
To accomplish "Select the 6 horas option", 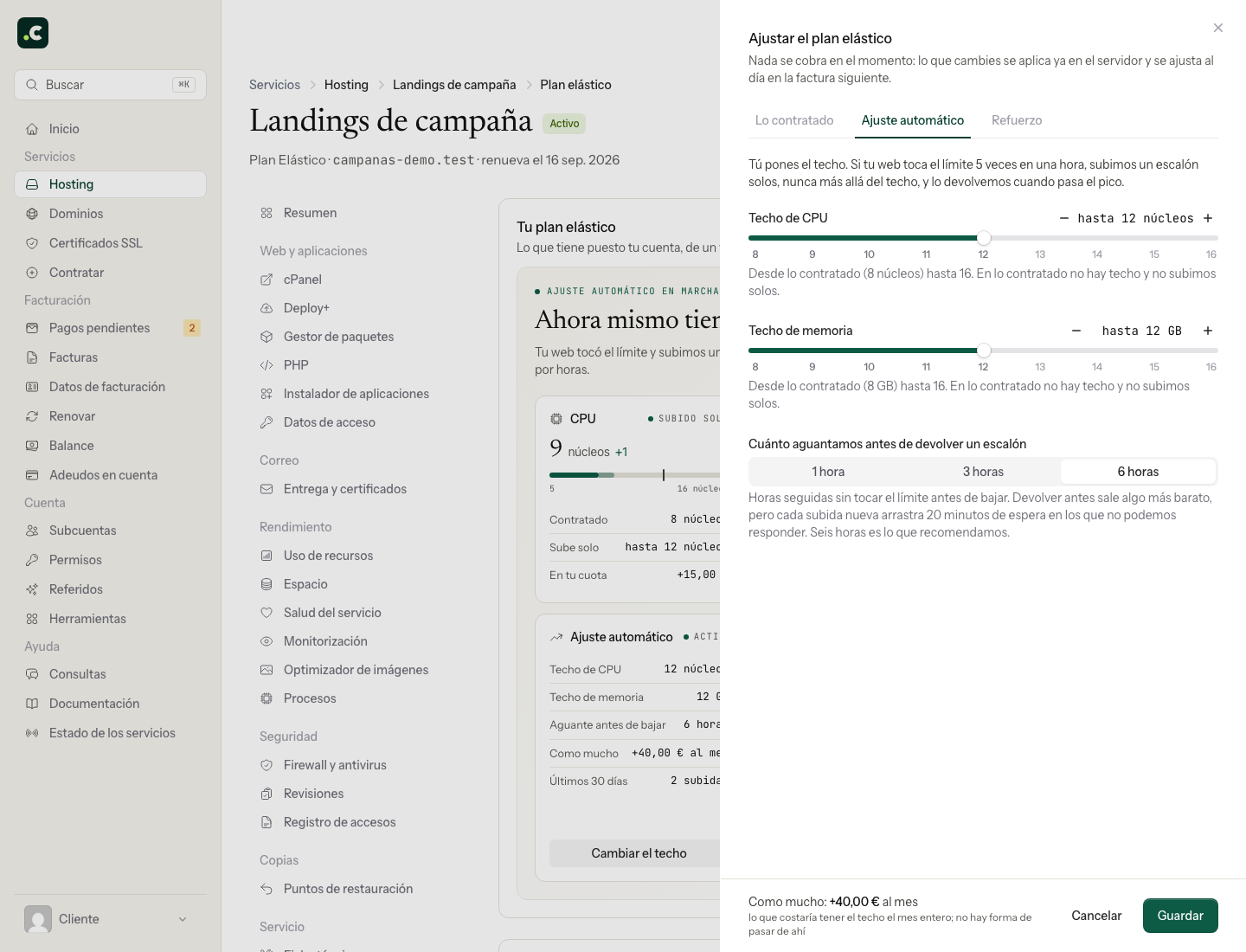I will [x=1138, y=472].
